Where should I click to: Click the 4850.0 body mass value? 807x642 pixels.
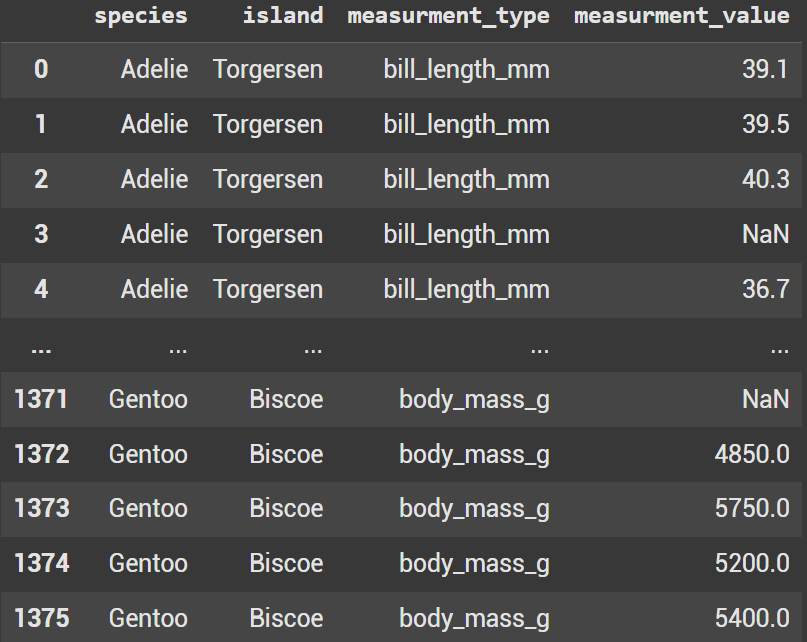click(x=752, y=454)
